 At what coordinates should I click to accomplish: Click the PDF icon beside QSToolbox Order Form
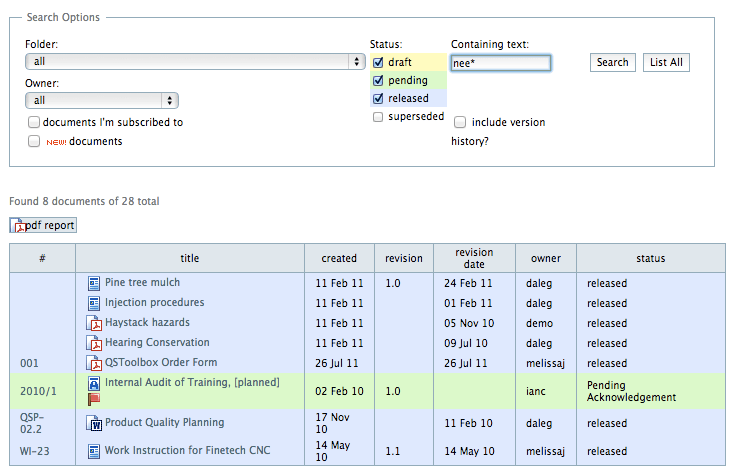click(94, 363)
